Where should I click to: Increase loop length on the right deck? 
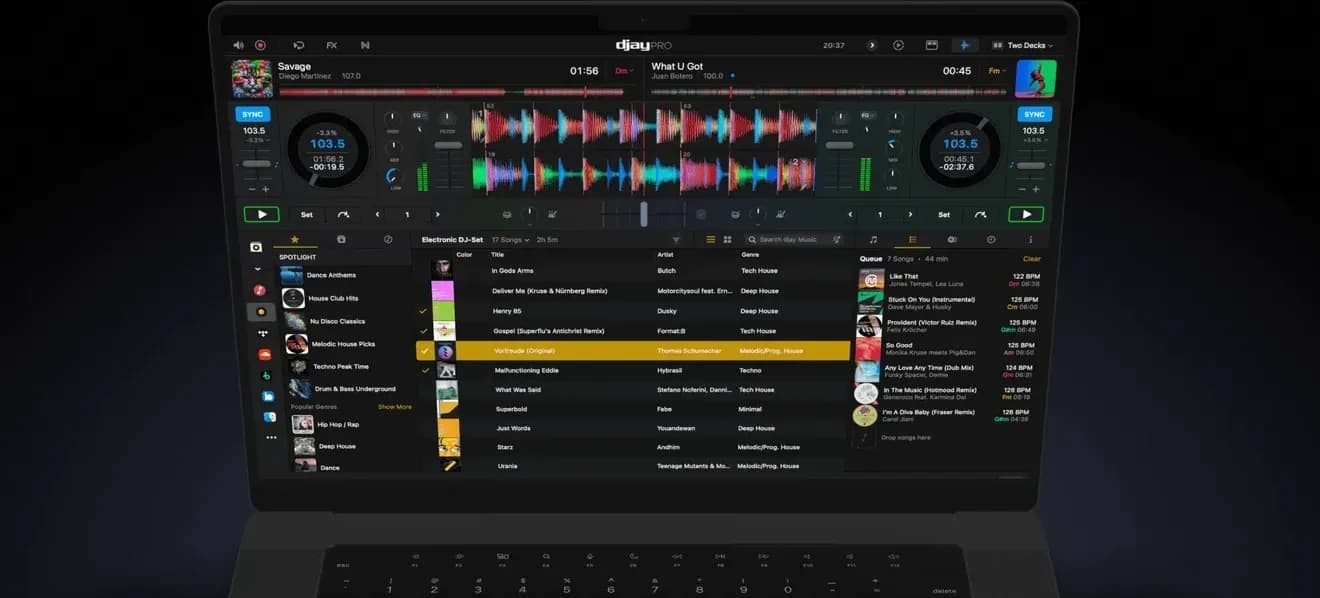point(910,214)
